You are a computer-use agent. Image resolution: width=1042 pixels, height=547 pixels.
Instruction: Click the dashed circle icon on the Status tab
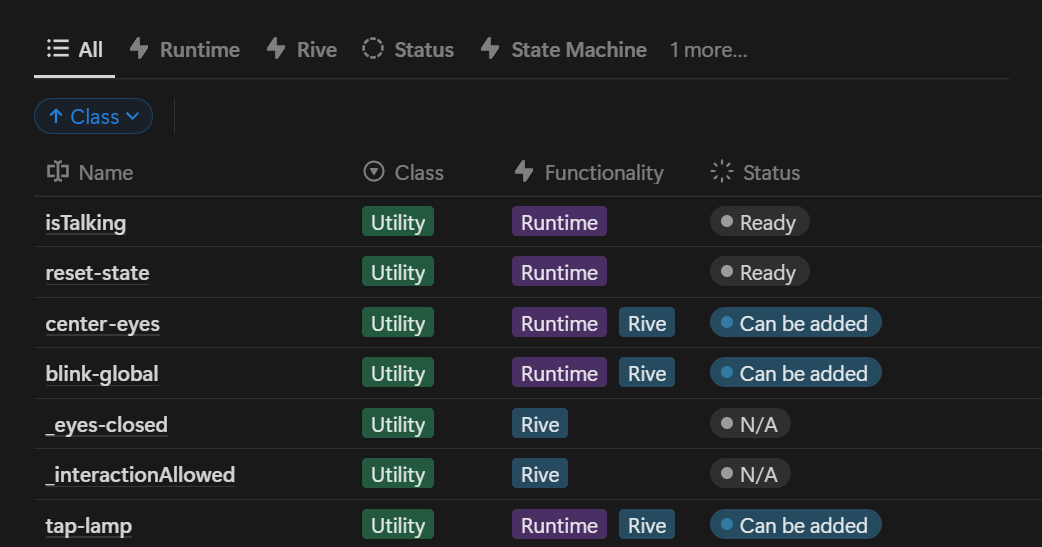point(373,49)
